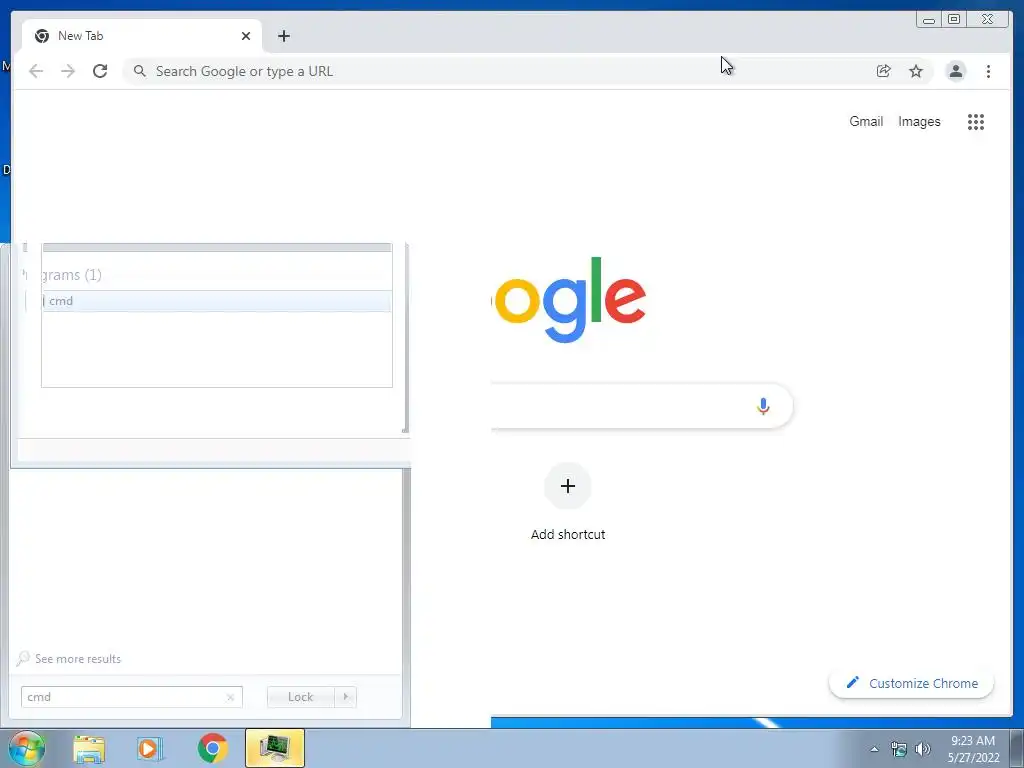Share this page icon

884,71
